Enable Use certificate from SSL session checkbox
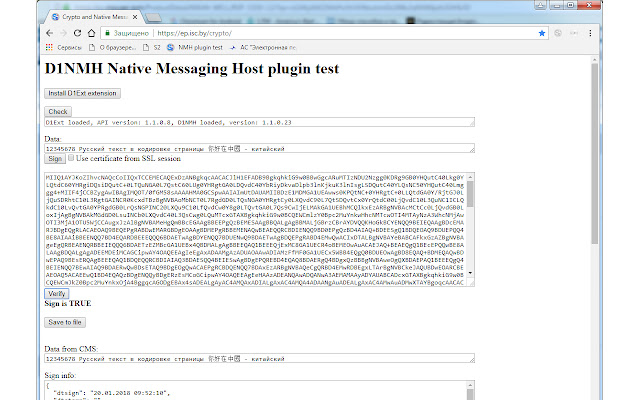Image resolution: width=640 pixels, height=400 pixels. click(x=71, y=158)
